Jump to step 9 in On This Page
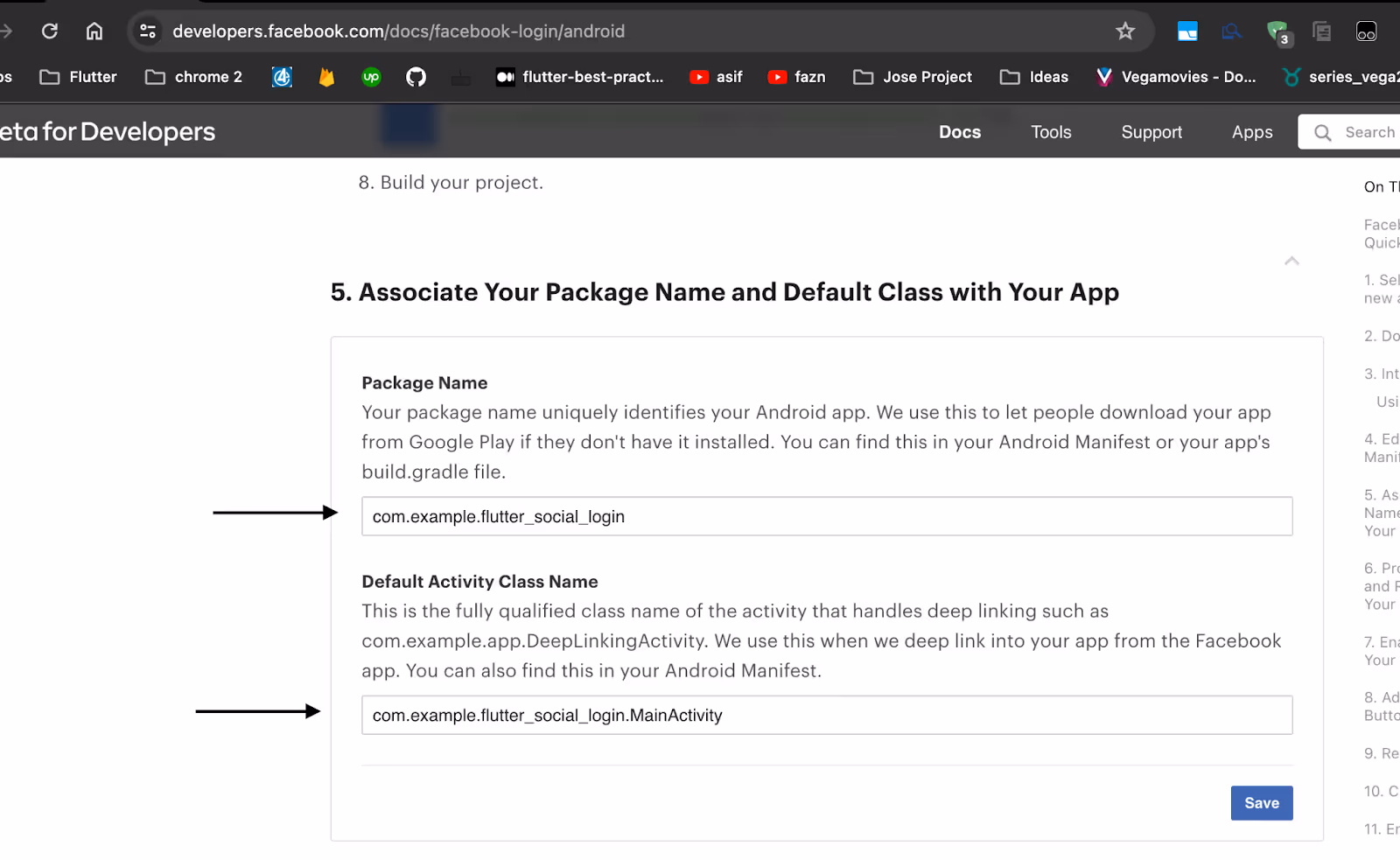Viewport: 1400px width, 860px height. pyautogui.click(x=1382, y=753)
